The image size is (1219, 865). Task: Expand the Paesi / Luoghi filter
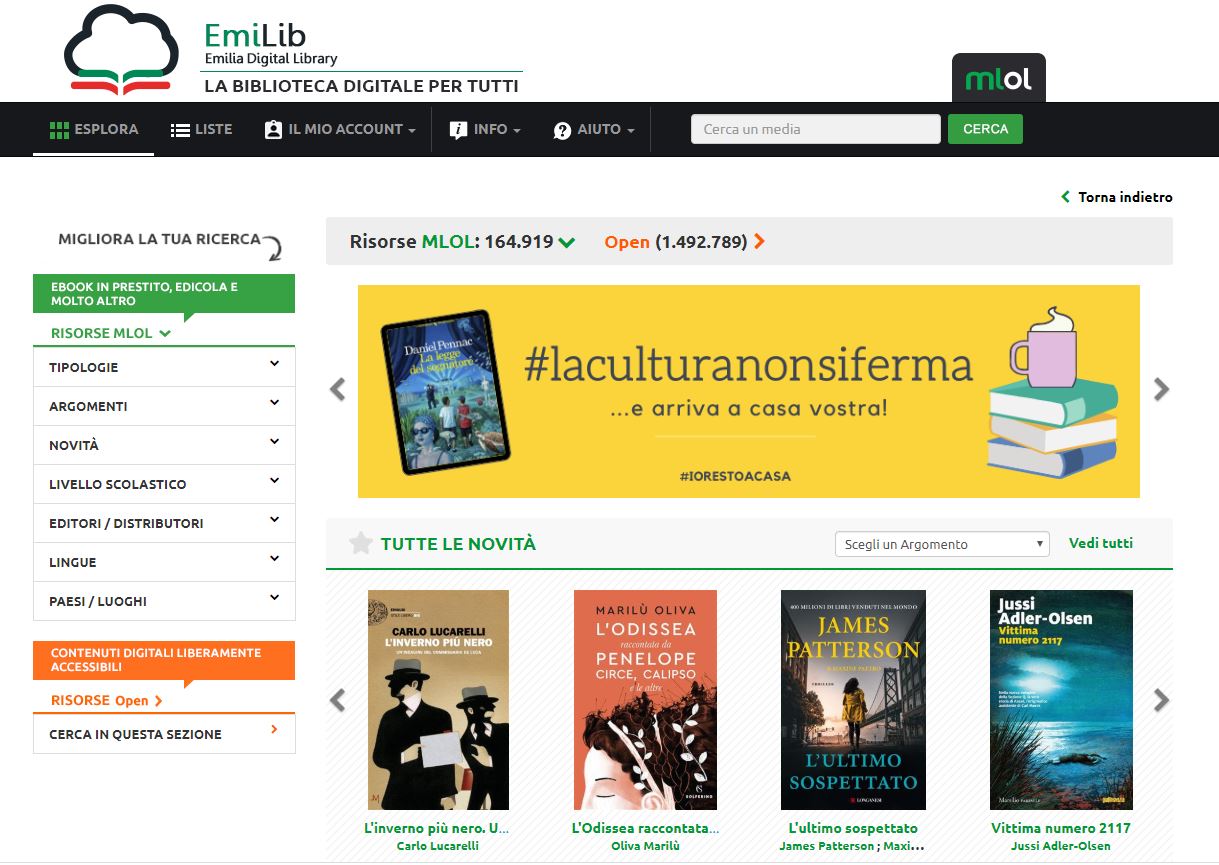(164, 601)
